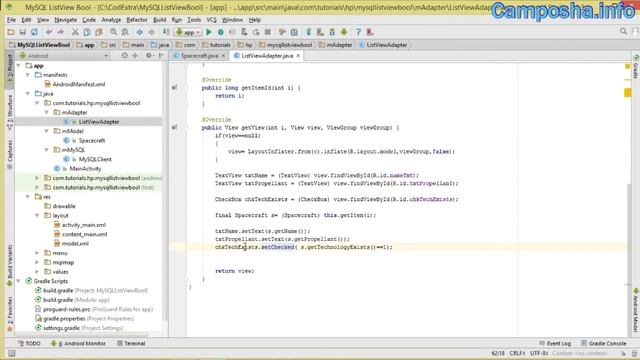Click the Search Everywhere magnifier at top right

(623, 31)
